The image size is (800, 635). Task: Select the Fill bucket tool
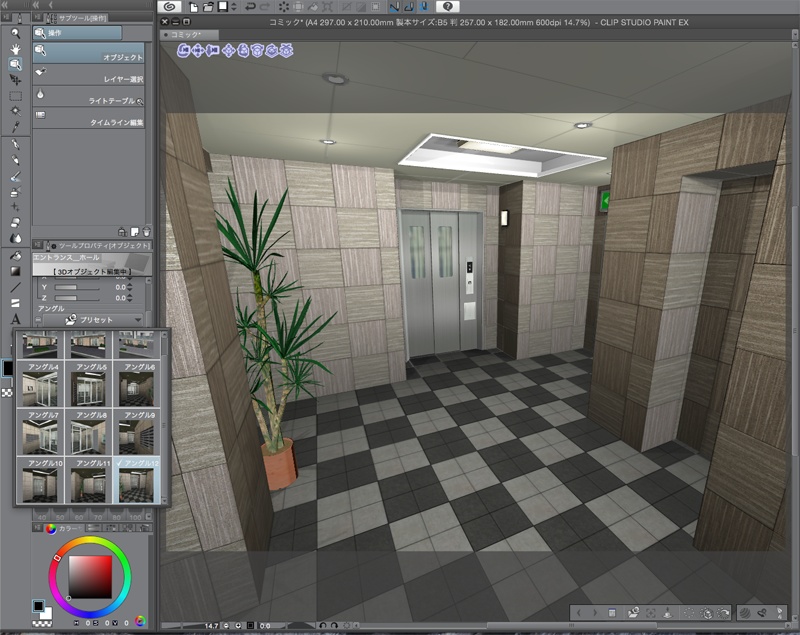pyautogui.click(x=16, y=256)
